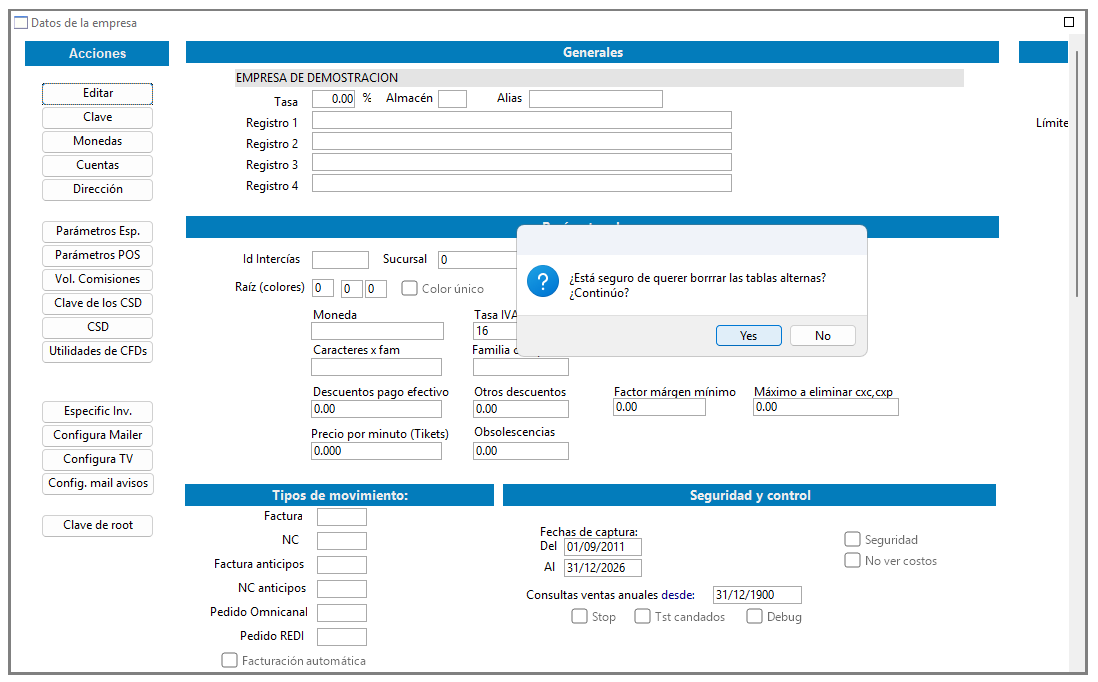Click the Id Intercías field
1098x682 pixels.
340,260
